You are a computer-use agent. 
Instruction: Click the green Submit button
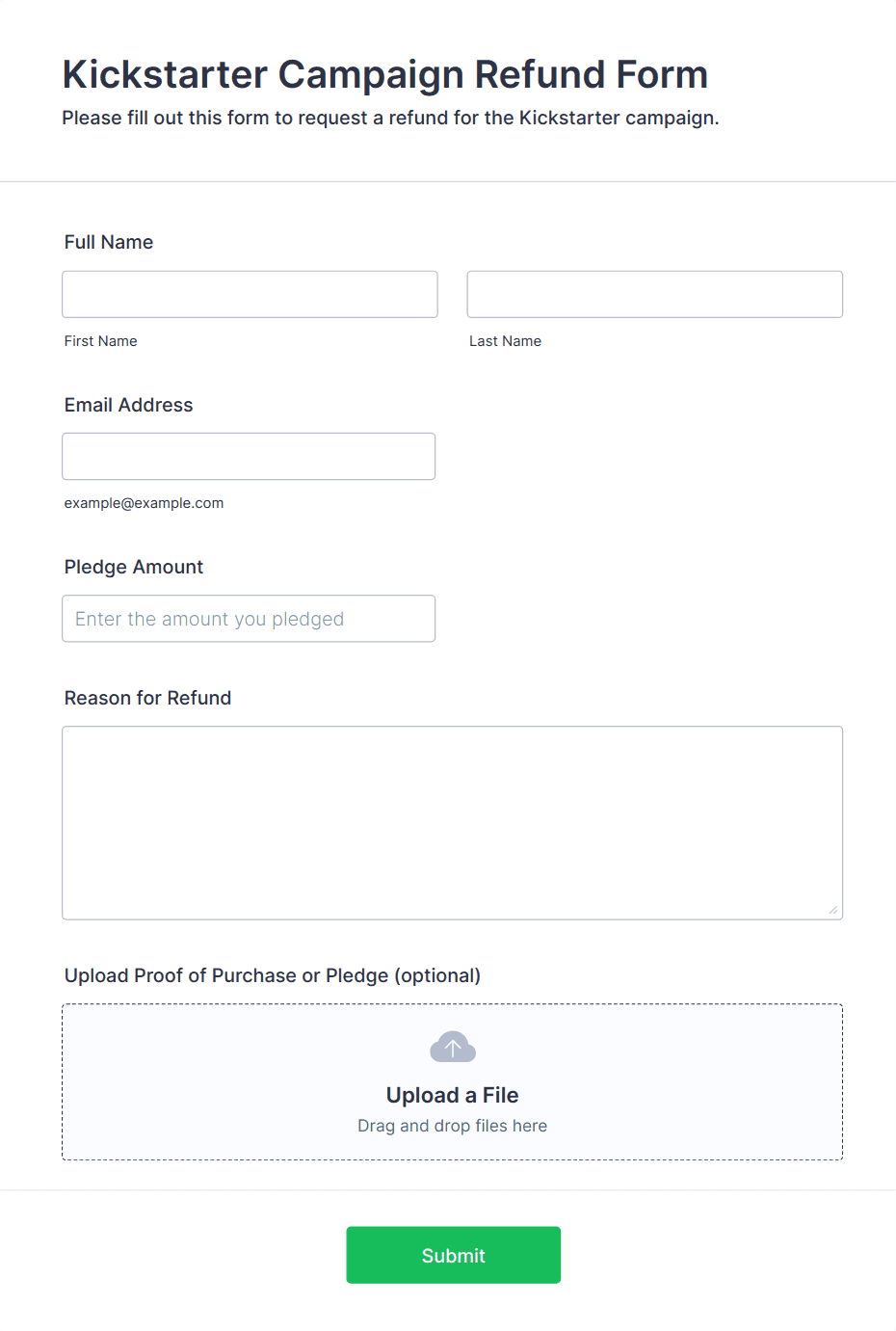tap(453, 1255)
